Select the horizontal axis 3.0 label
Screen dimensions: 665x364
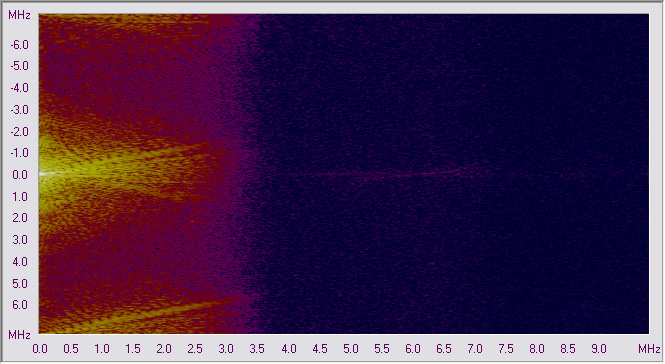pos(226,349)
